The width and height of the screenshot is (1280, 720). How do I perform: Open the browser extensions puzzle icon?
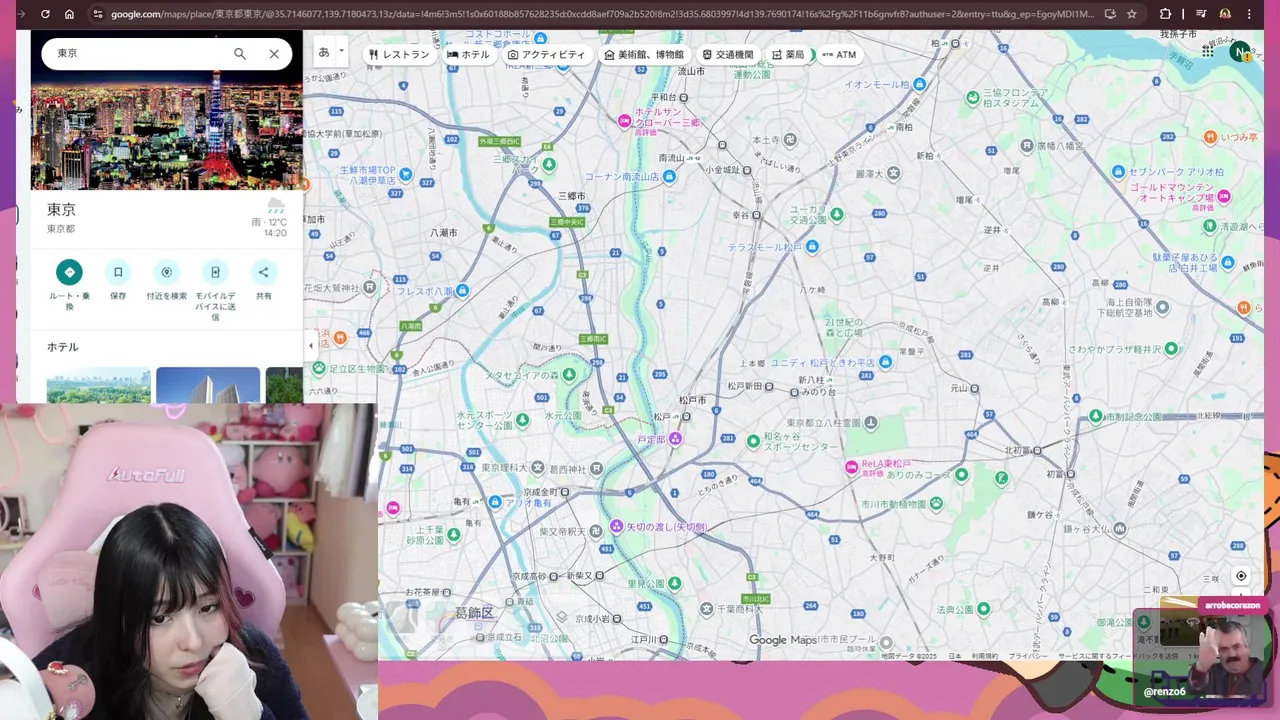[1165, 14]
